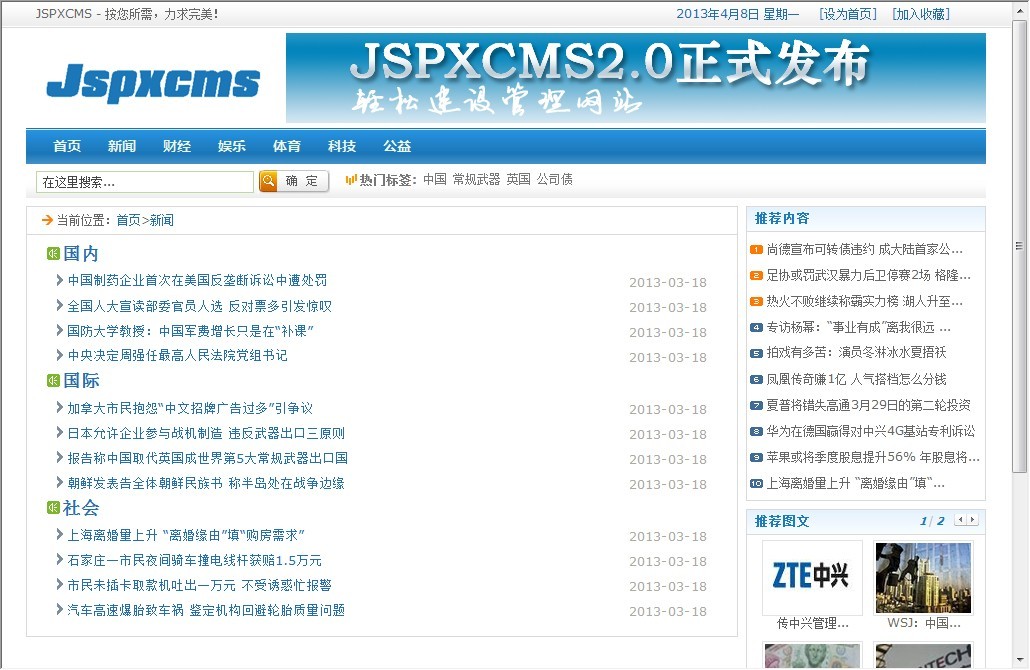Click 加入收藏 link
The width and height of the screenshot is (1030, 670).
(921, 14)
